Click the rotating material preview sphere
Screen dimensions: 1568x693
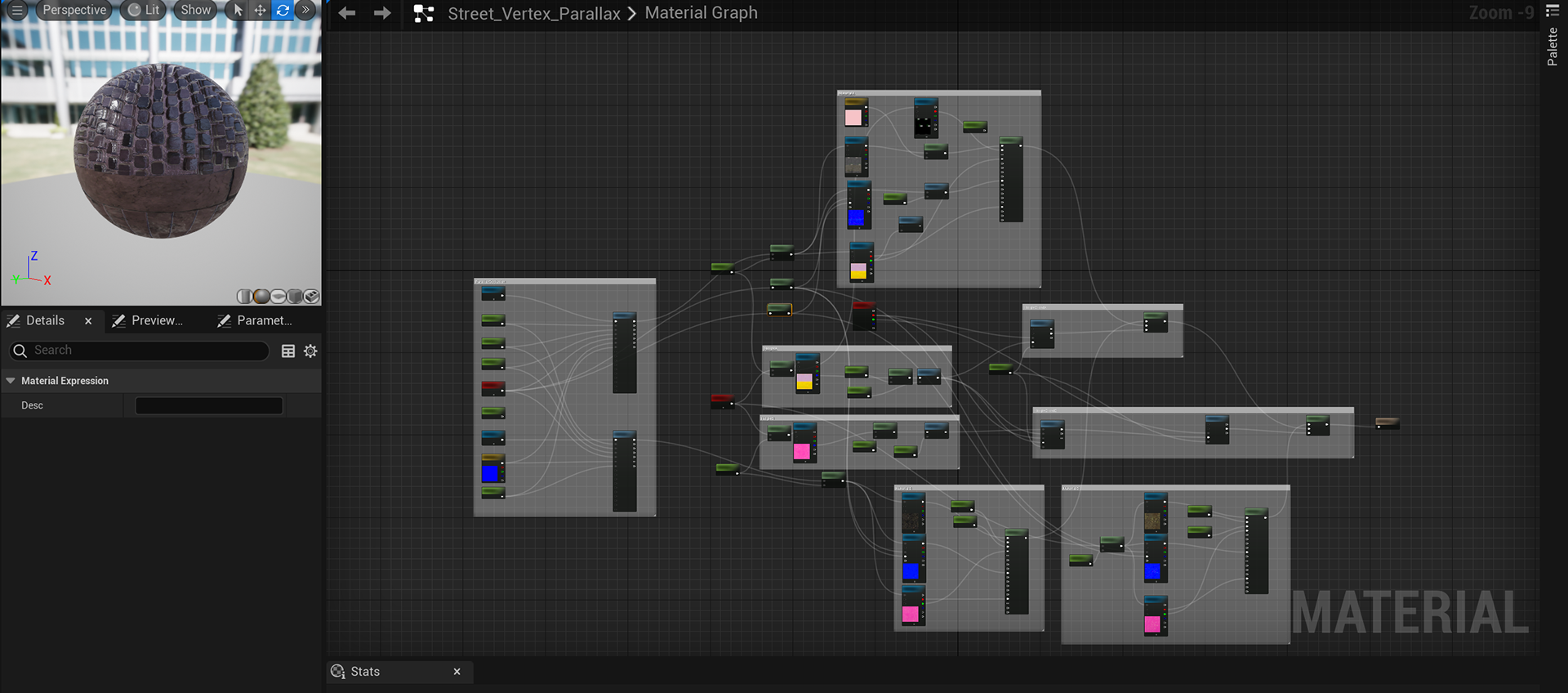pos(161,150)
